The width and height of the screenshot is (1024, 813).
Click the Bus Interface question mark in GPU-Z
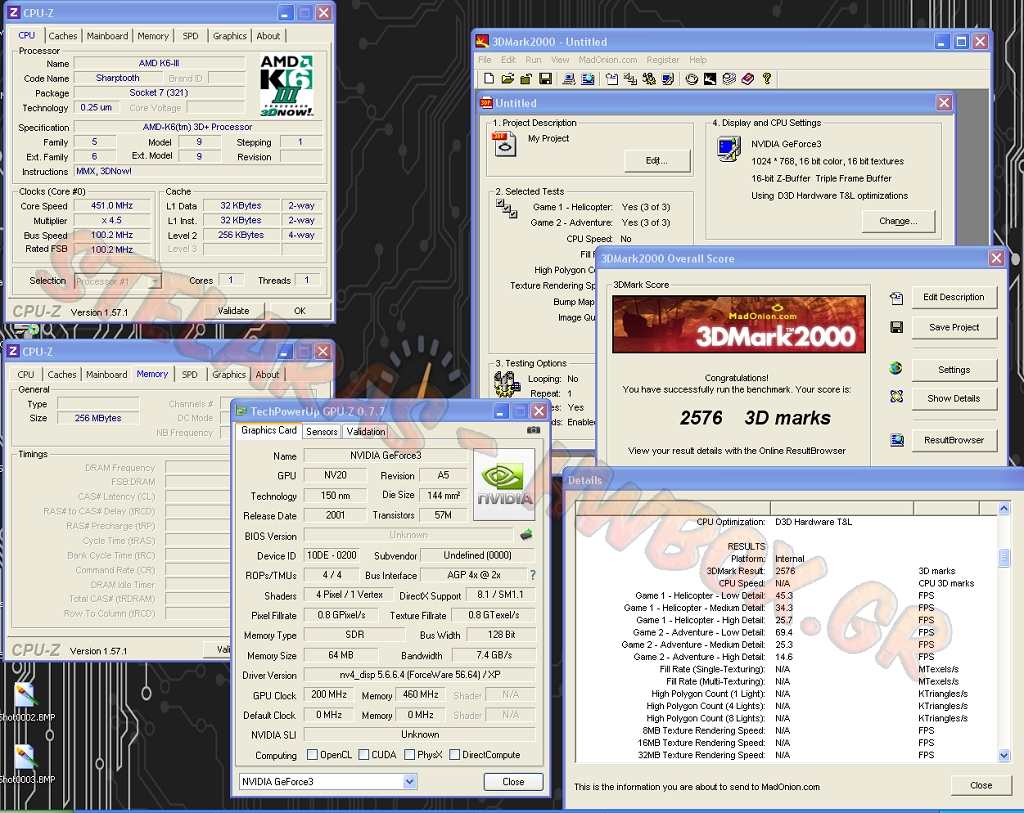click(x=533, y=575)
